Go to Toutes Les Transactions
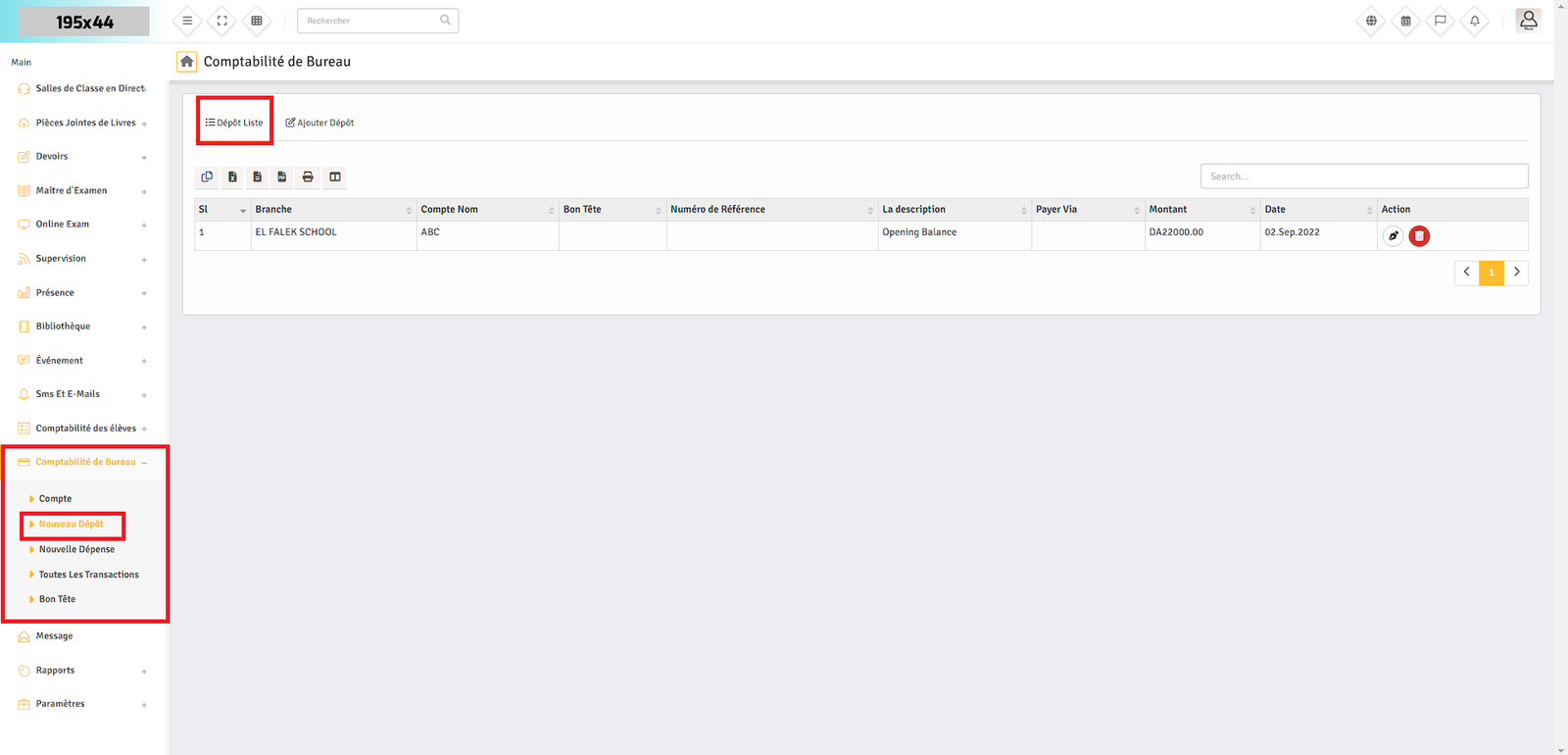 [x=88, y=575]
